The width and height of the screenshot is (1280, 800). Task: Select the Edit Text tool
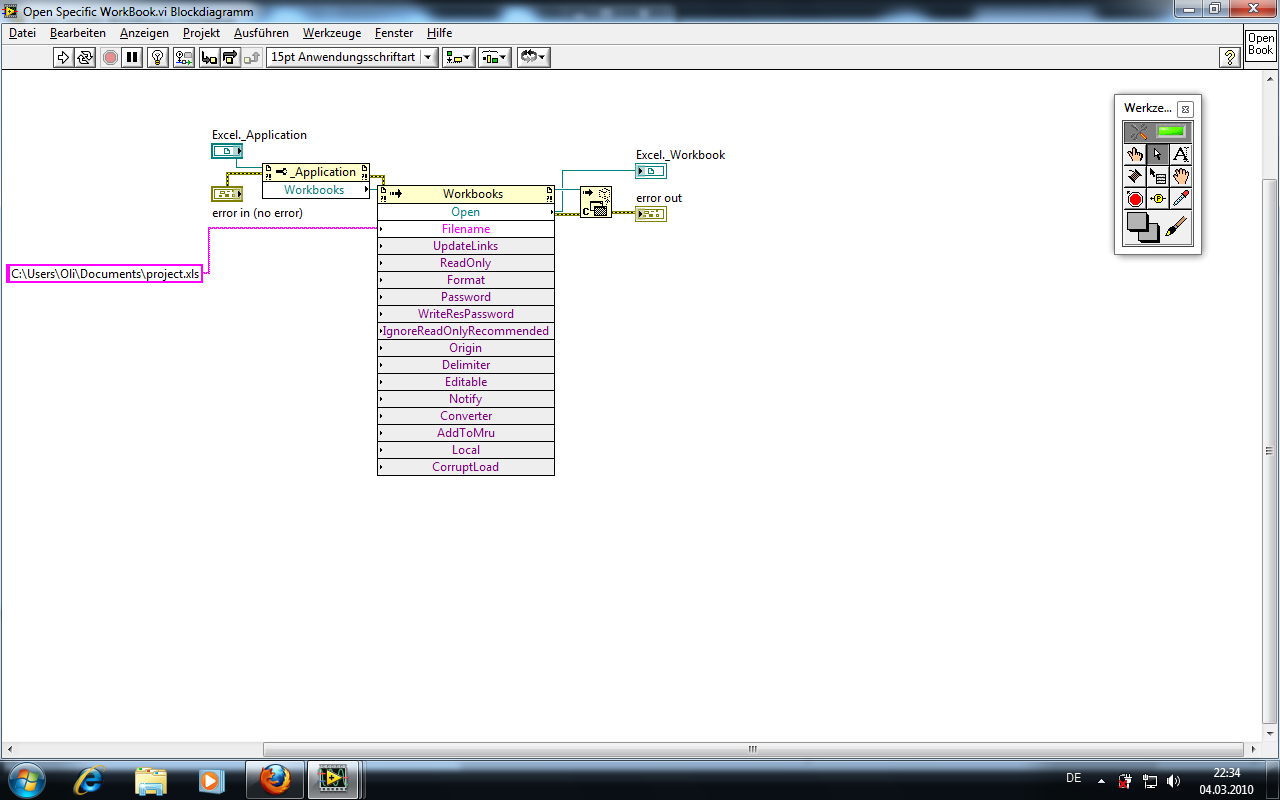click(x=1181, y=154)
